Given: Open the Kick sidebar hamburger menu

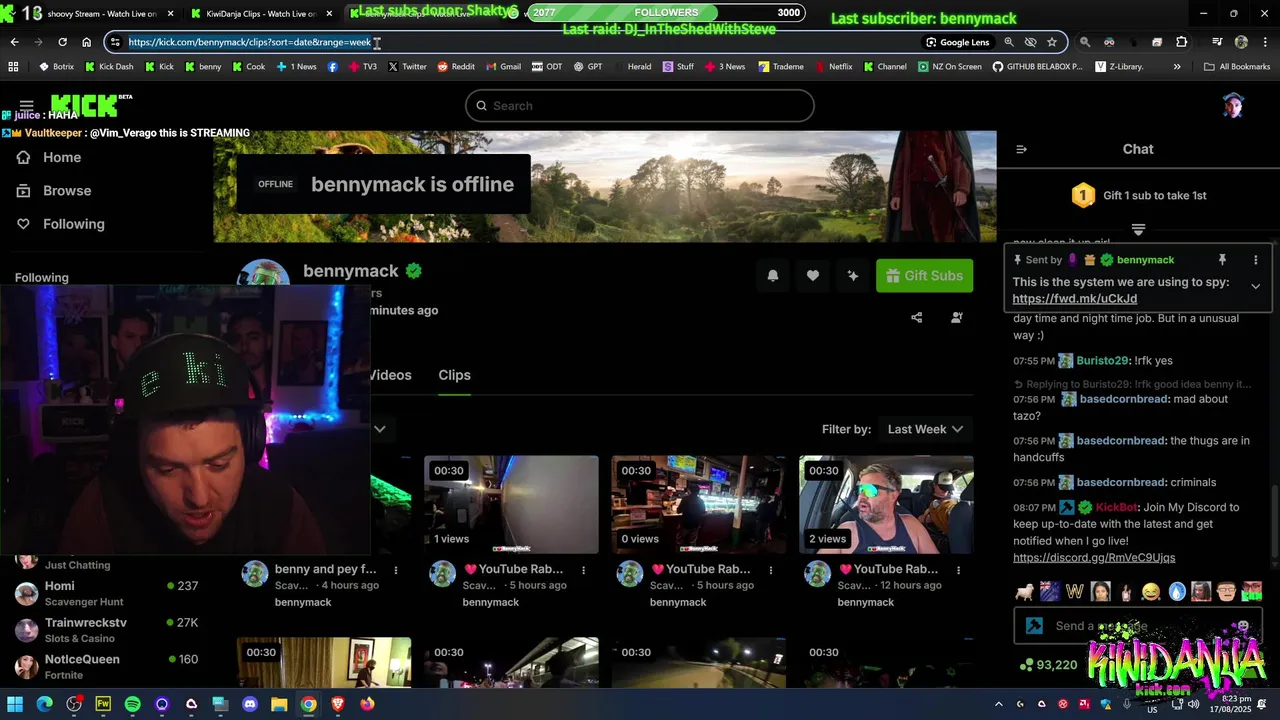Looking at the screenshot, I should [x=27, y=105].
